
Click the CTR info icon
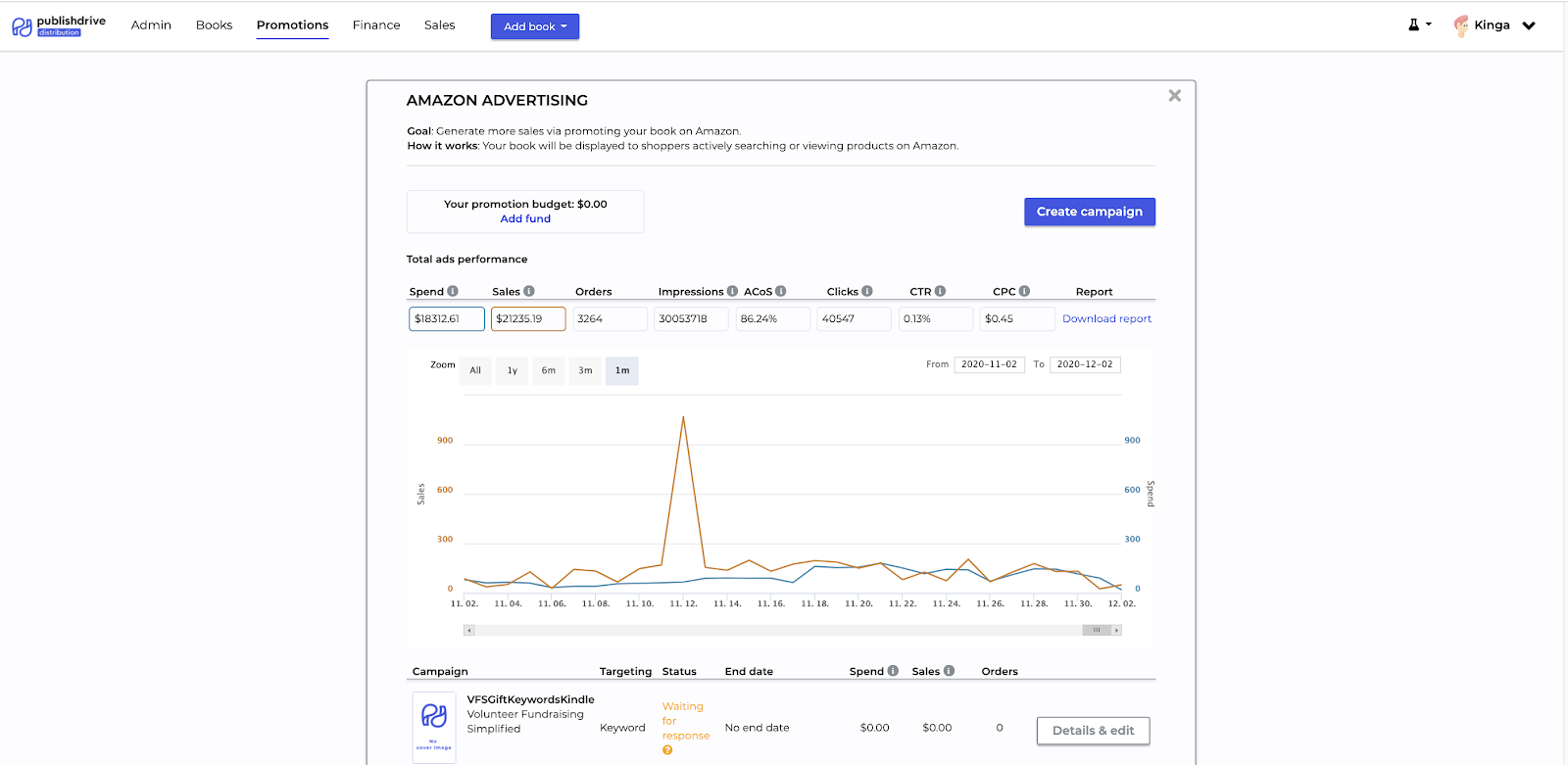pyautogui.click(x=940, y=291)
